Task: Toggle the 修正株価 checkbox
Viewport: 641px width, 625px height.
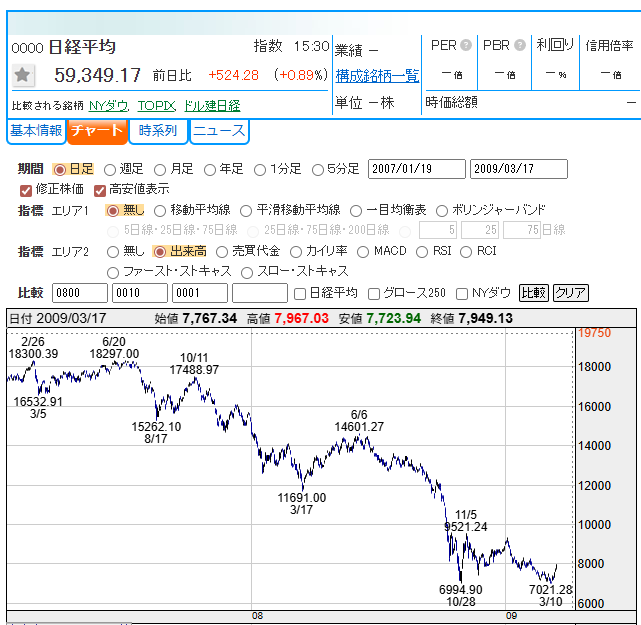Action: 26,190
